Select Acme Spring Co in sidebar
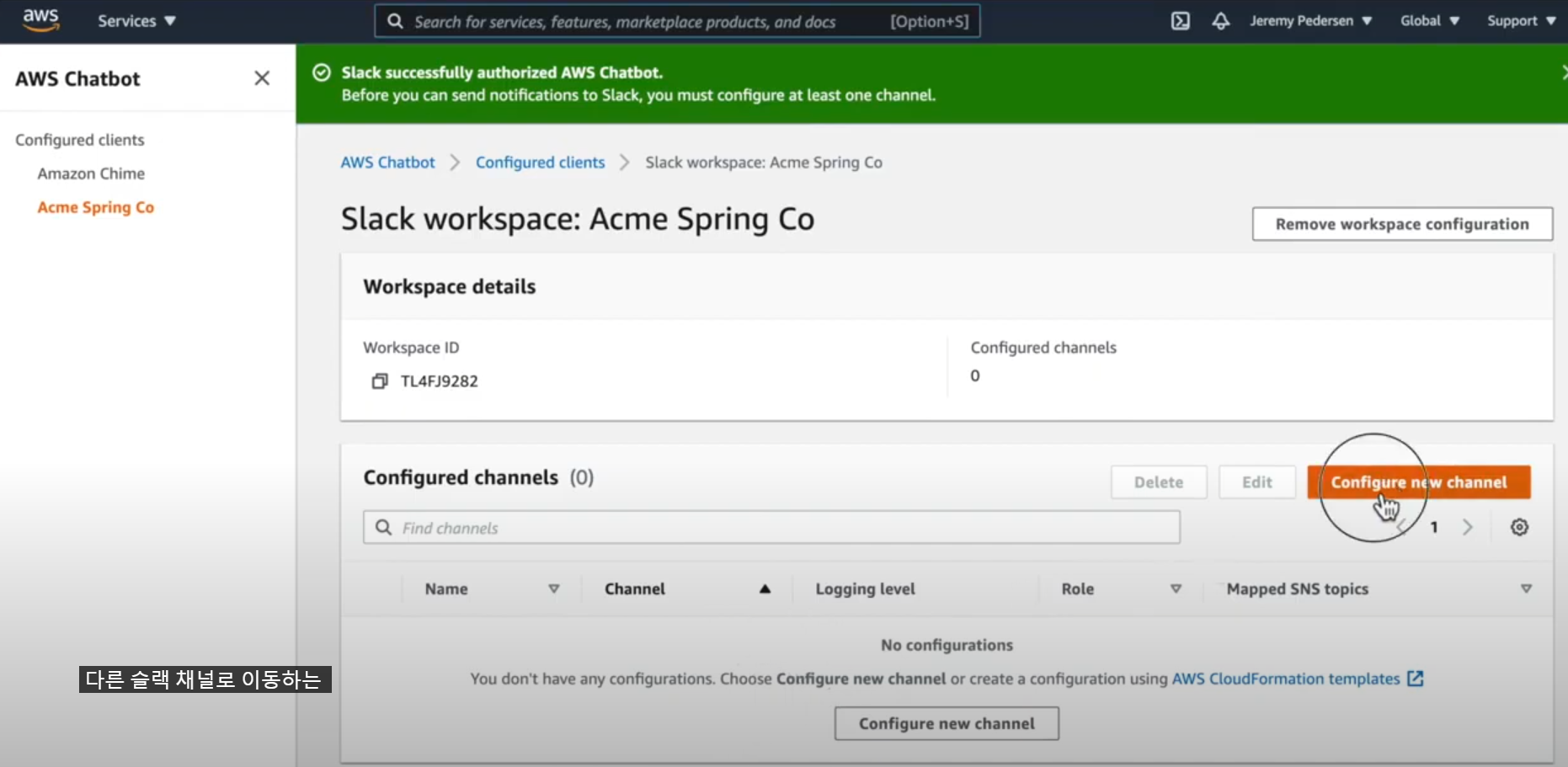This screenshot has width=1568, height=767. click(x=96, y=207)
